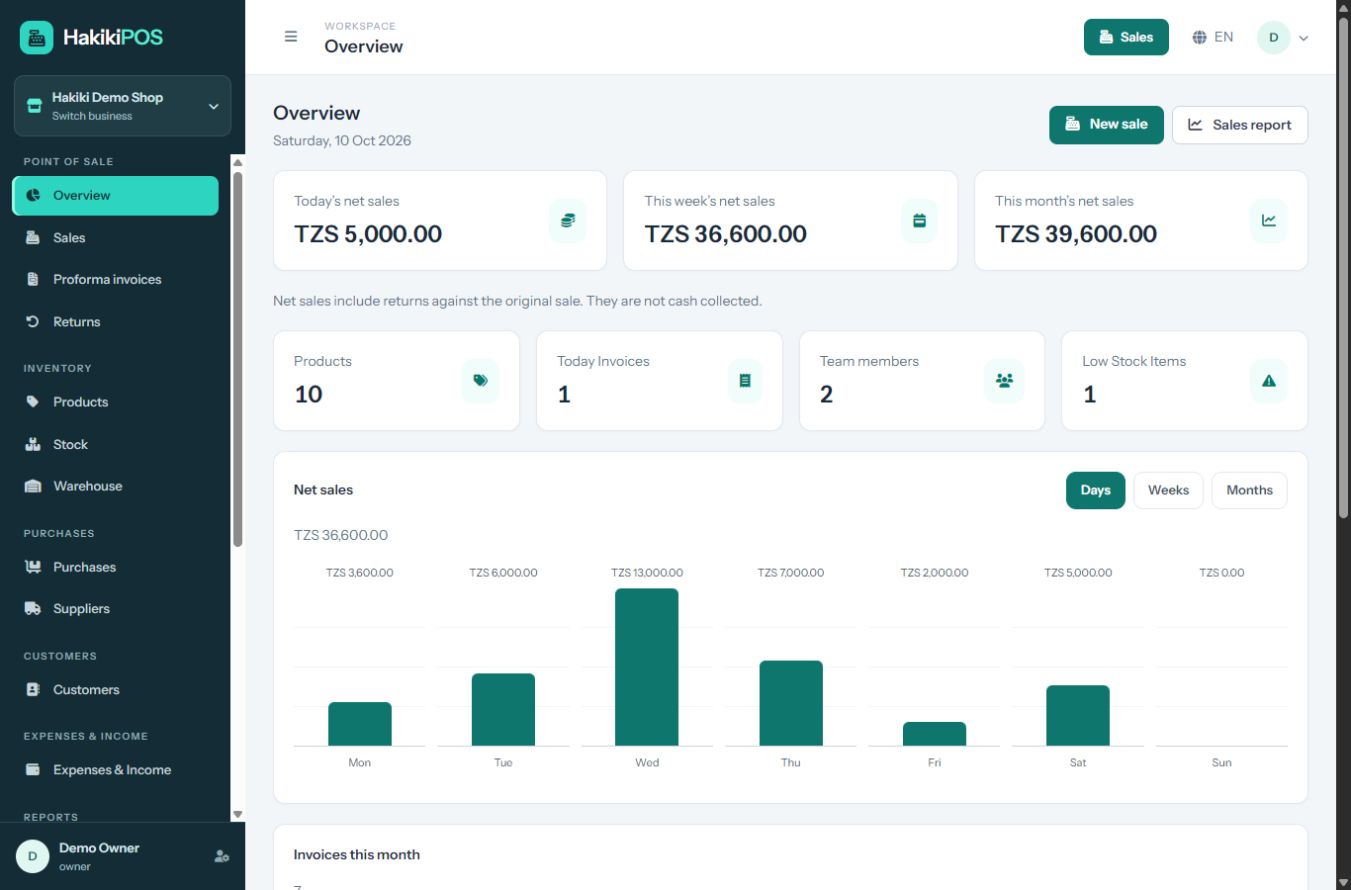Go to Sales in the sidebar

point(115,238)
